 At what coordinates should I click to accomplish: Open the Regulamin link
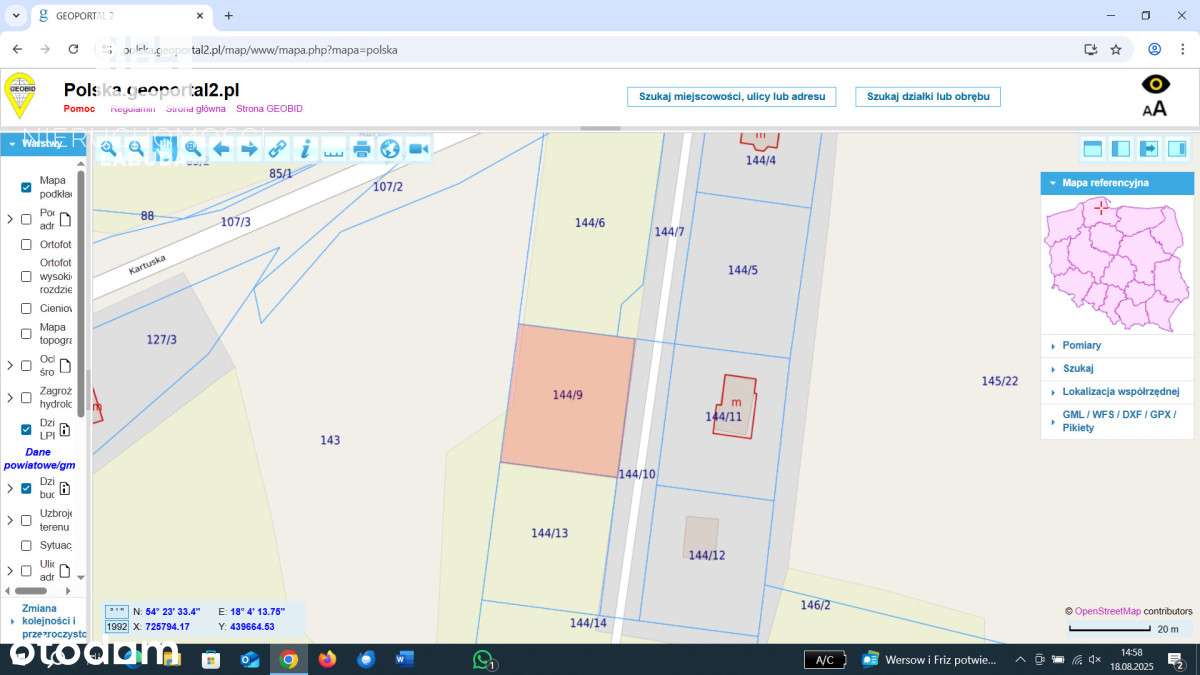(133, 108)
